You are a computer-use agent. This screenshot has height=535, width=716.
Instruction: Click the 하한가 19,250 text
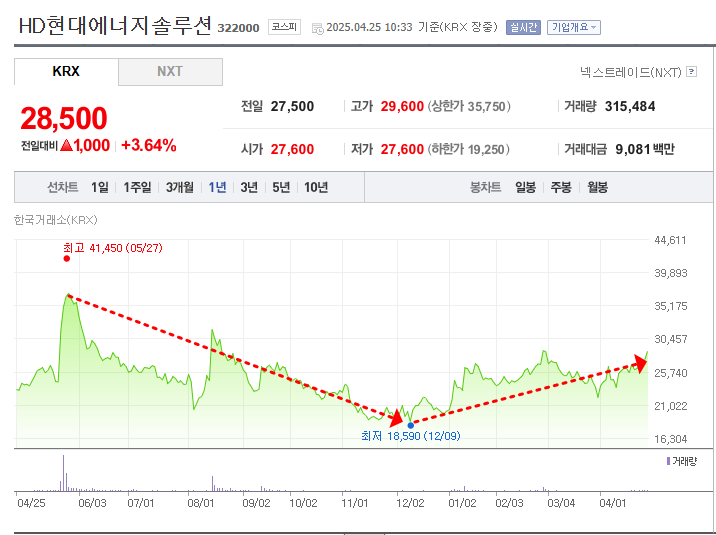469,149
